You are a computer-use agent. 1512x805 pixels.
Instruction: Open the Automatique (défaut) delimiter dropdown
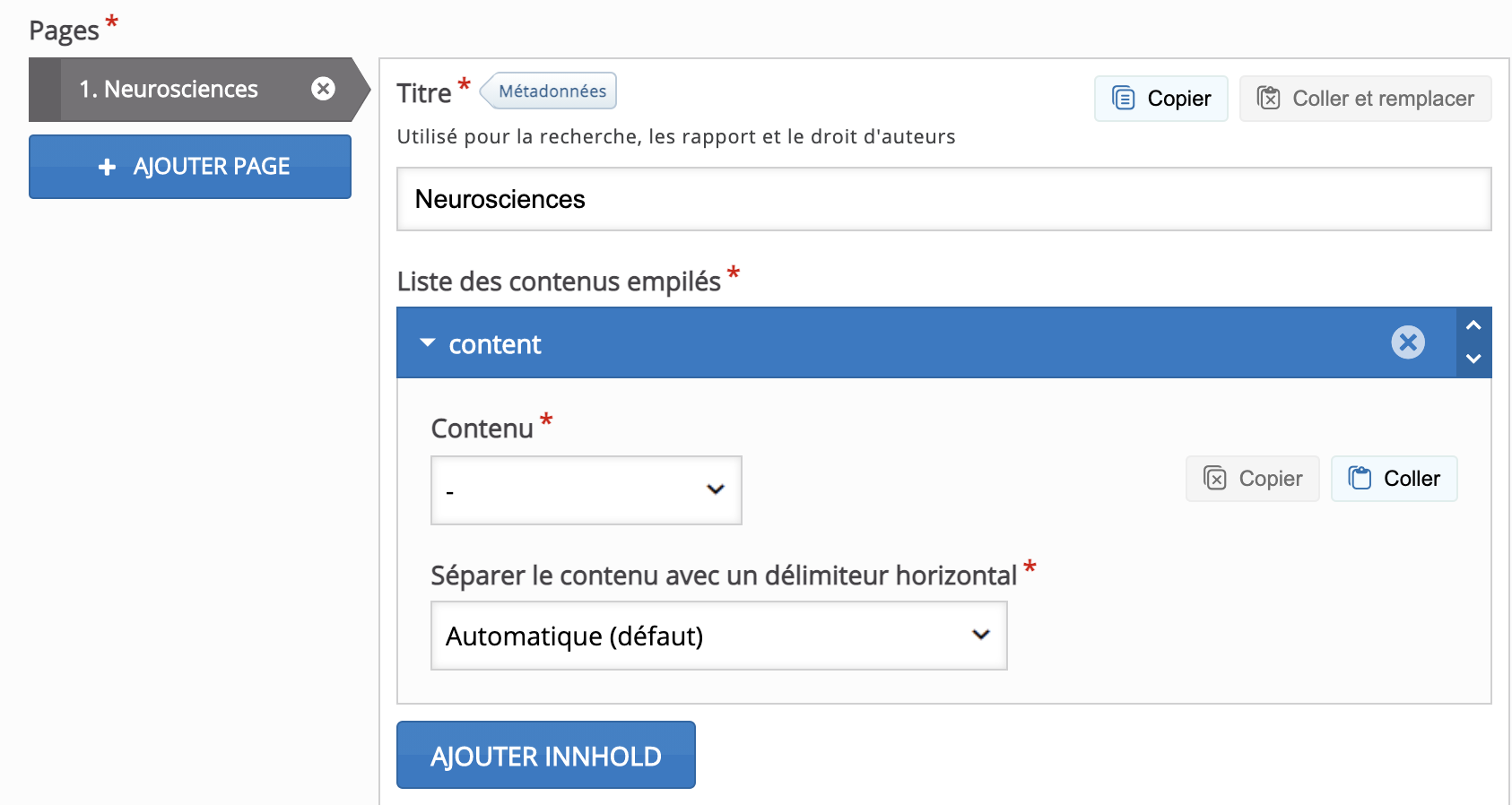click(x=718, y=636)
